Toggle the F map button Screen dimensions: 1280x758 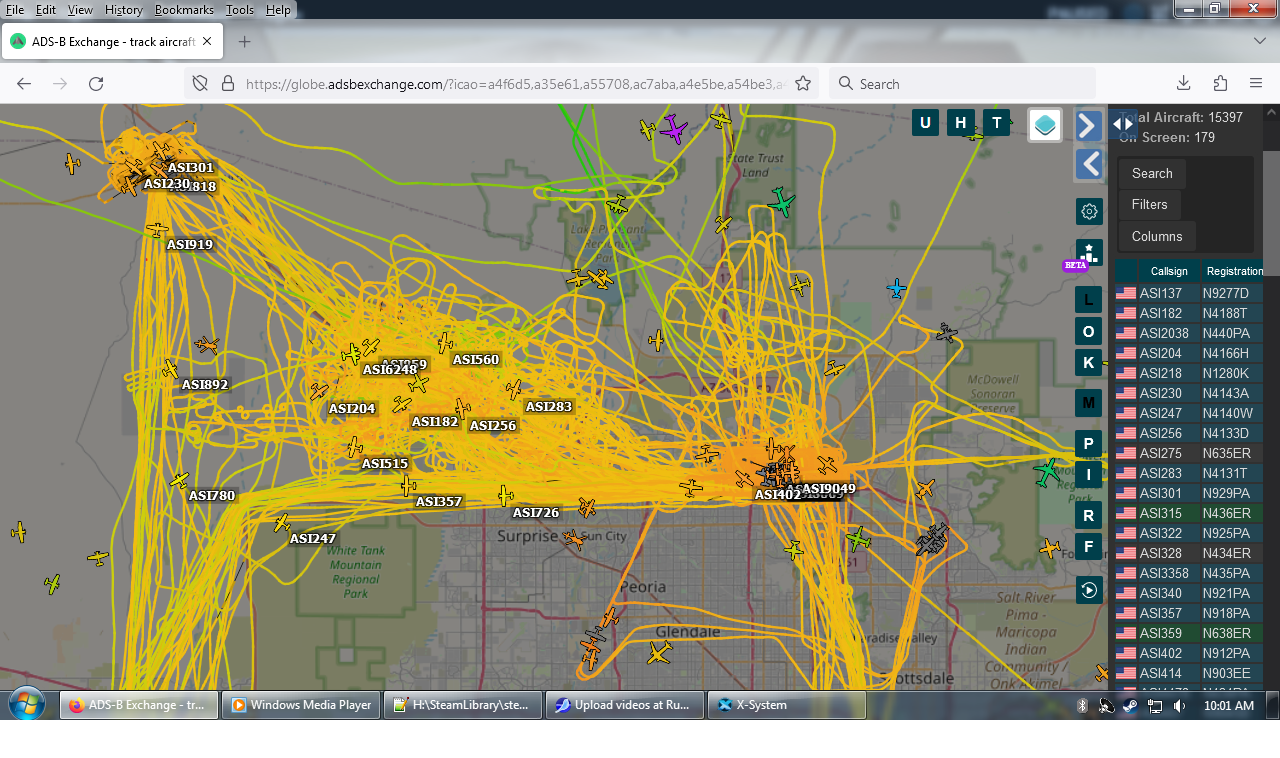(x=1089, y=546)
